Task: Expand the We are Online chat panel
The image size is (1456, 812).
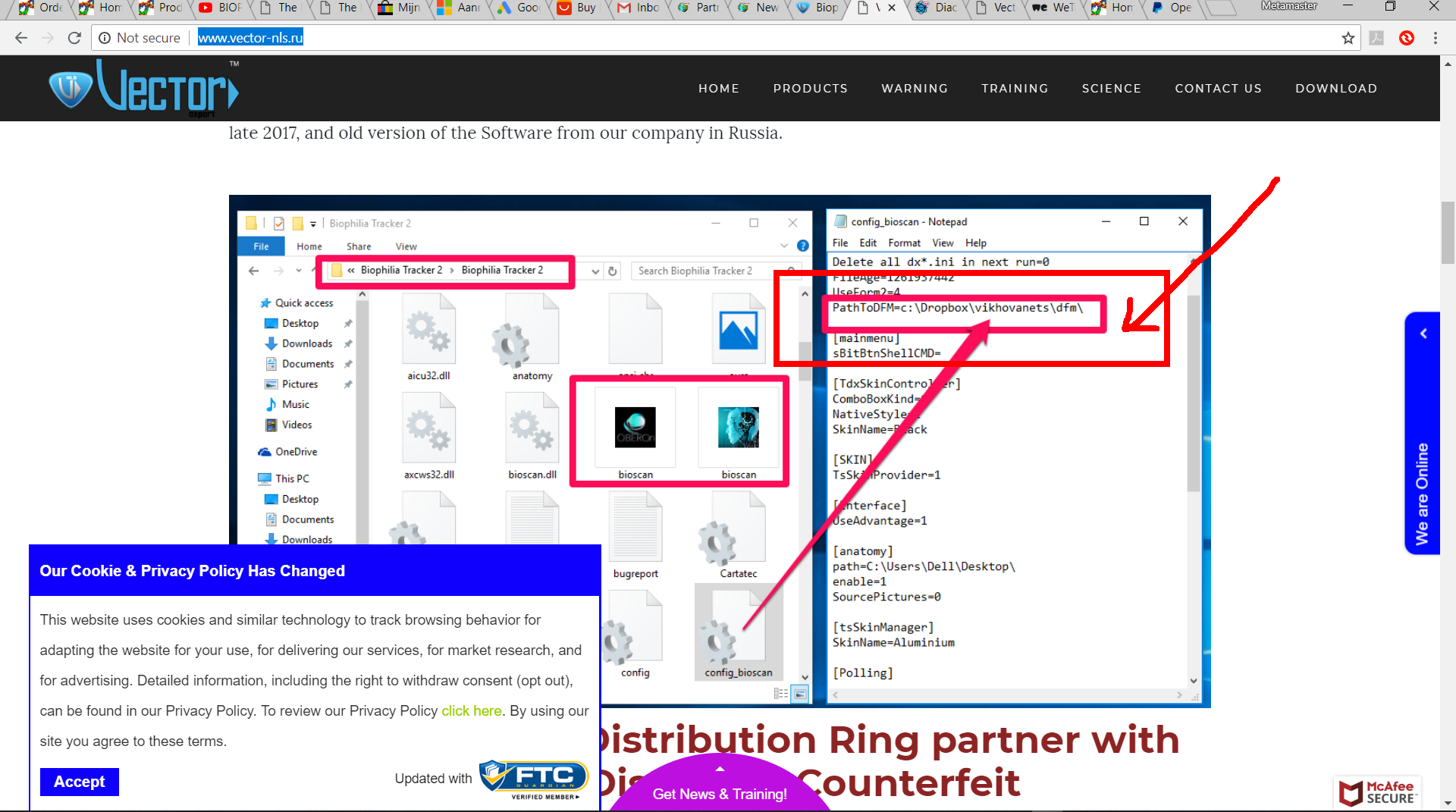Action: 1423,334
